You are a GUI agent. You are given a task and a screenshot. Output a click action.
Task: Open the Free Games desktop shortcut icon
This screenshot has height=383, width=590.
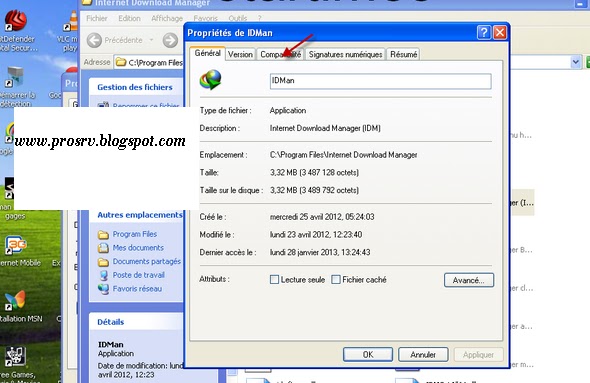(15, 356)
